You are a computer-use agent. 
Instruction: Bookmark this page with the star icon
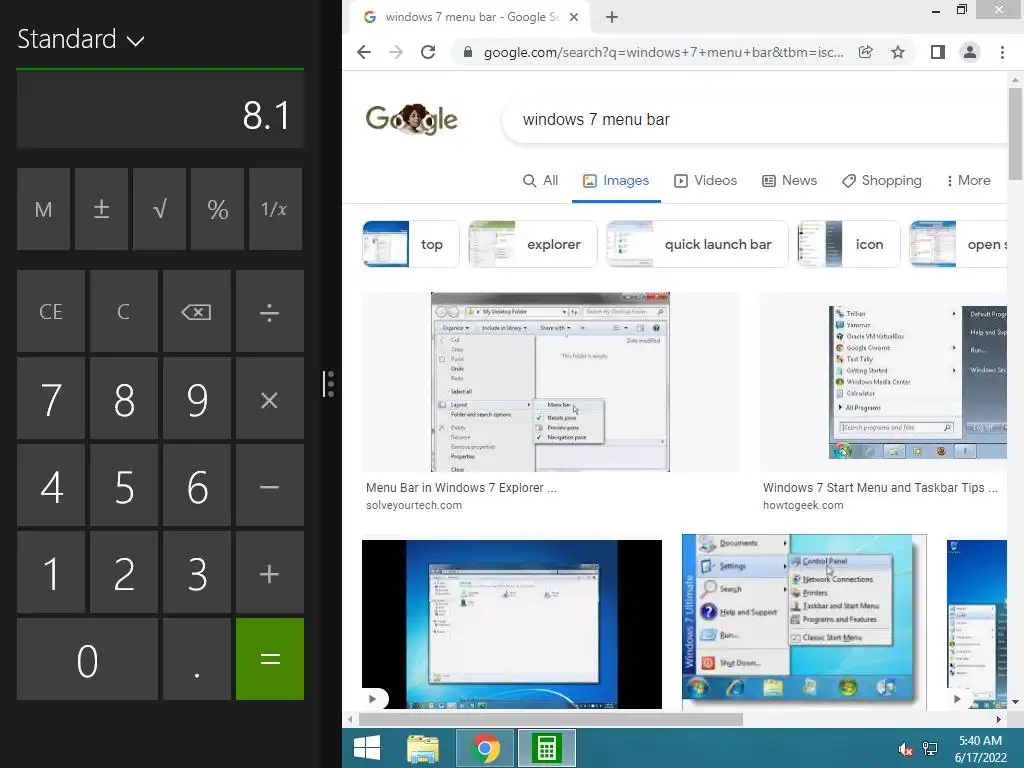(898, 52)
